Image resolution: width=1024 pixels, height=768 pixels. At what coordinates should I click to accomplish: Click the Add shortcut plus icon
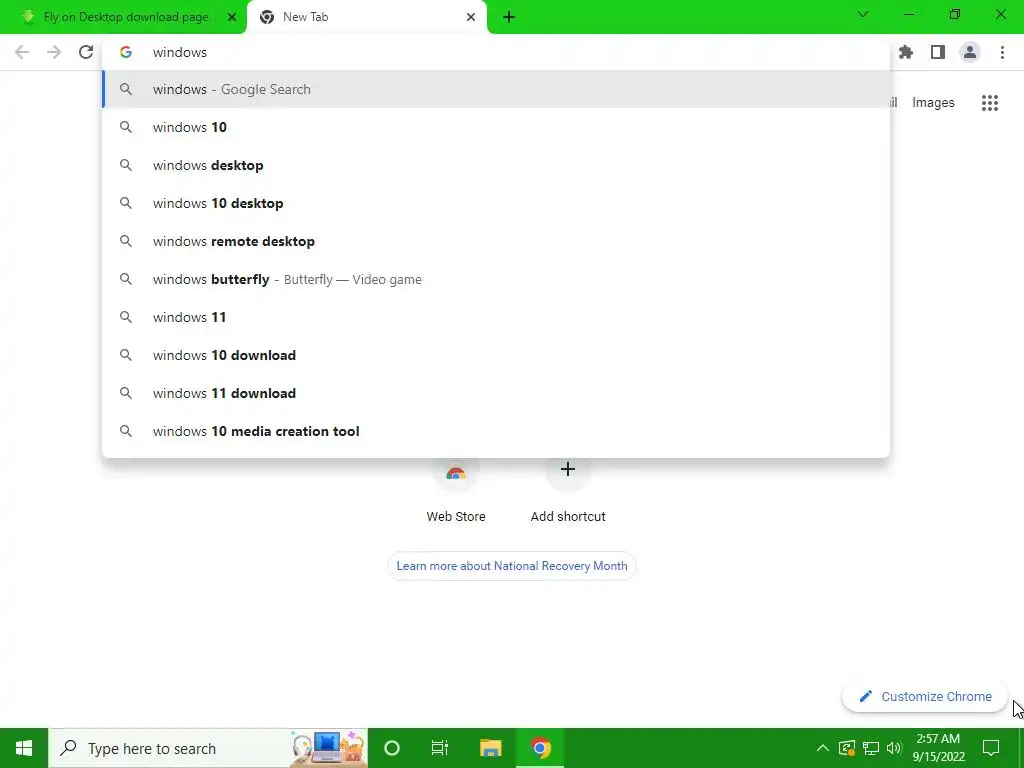(568, 469)
